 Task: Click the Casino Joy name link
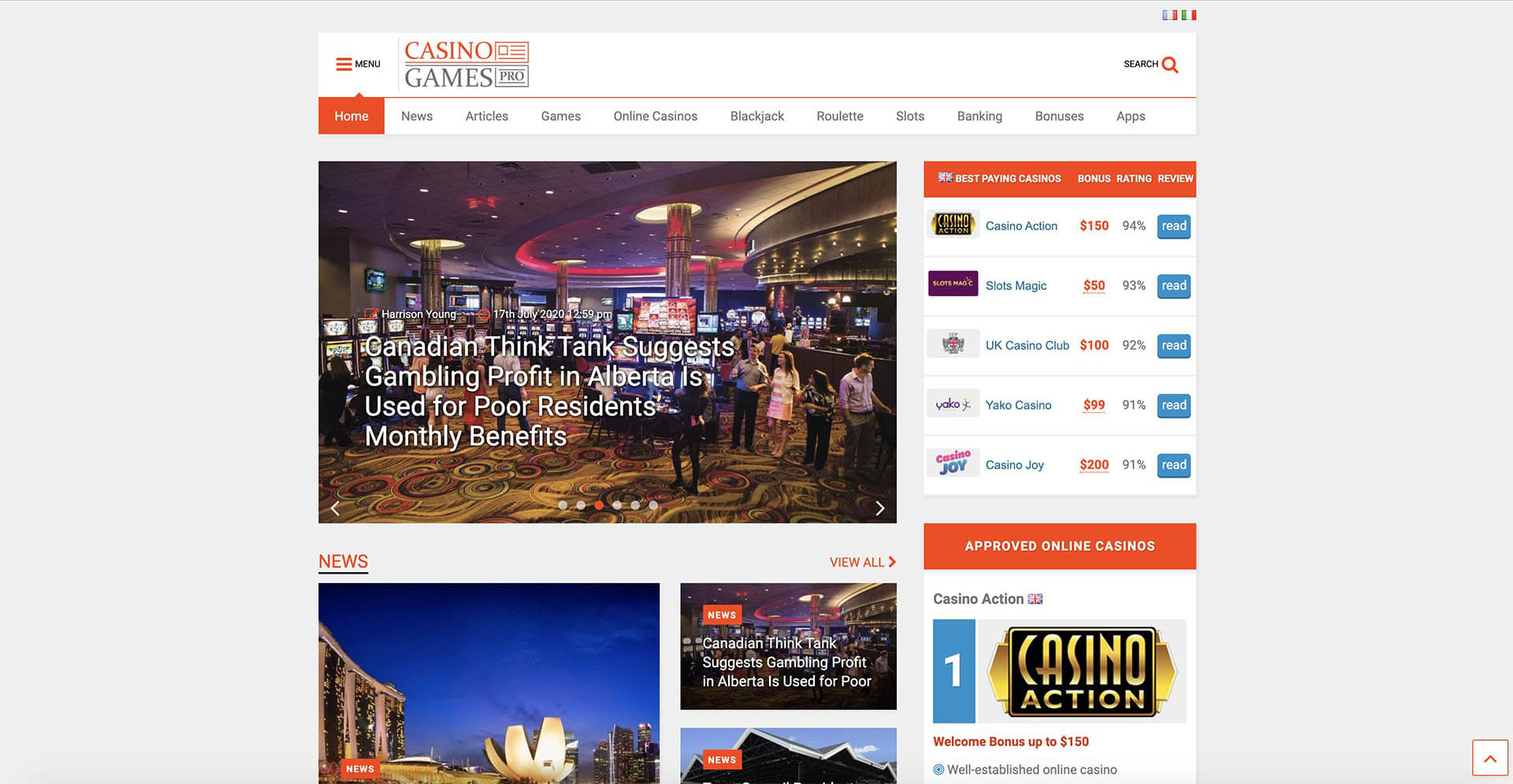1014,465
